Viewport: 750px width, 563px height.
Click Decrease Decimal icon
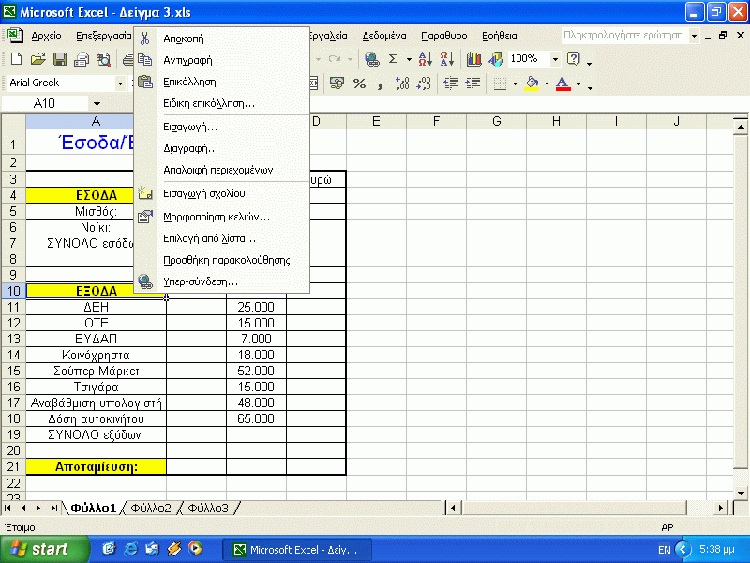[424, 84]
